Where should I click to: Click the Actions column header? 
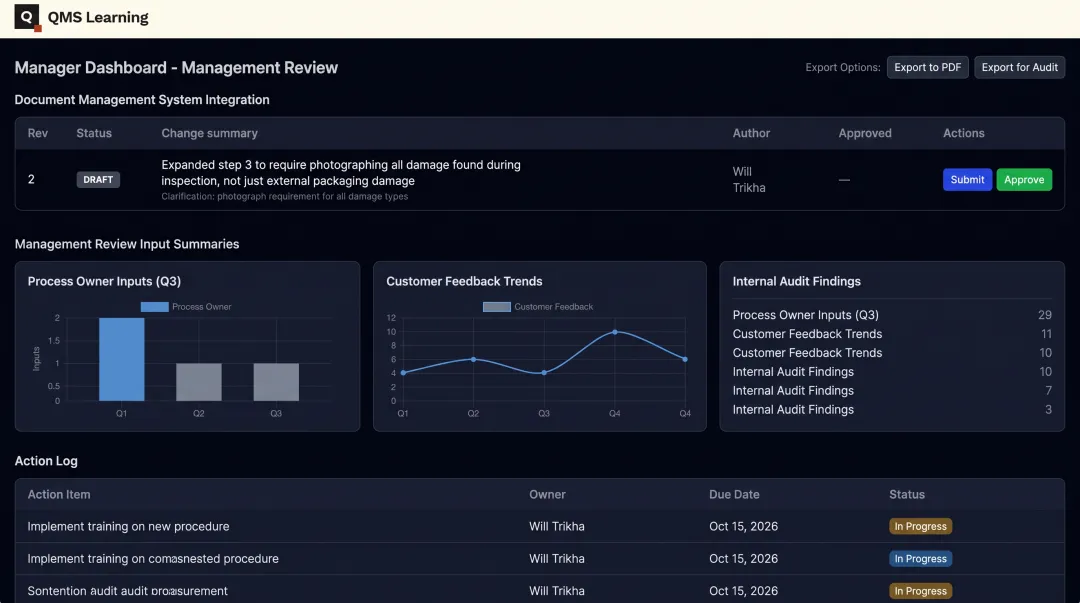click(x=963, y=133)
